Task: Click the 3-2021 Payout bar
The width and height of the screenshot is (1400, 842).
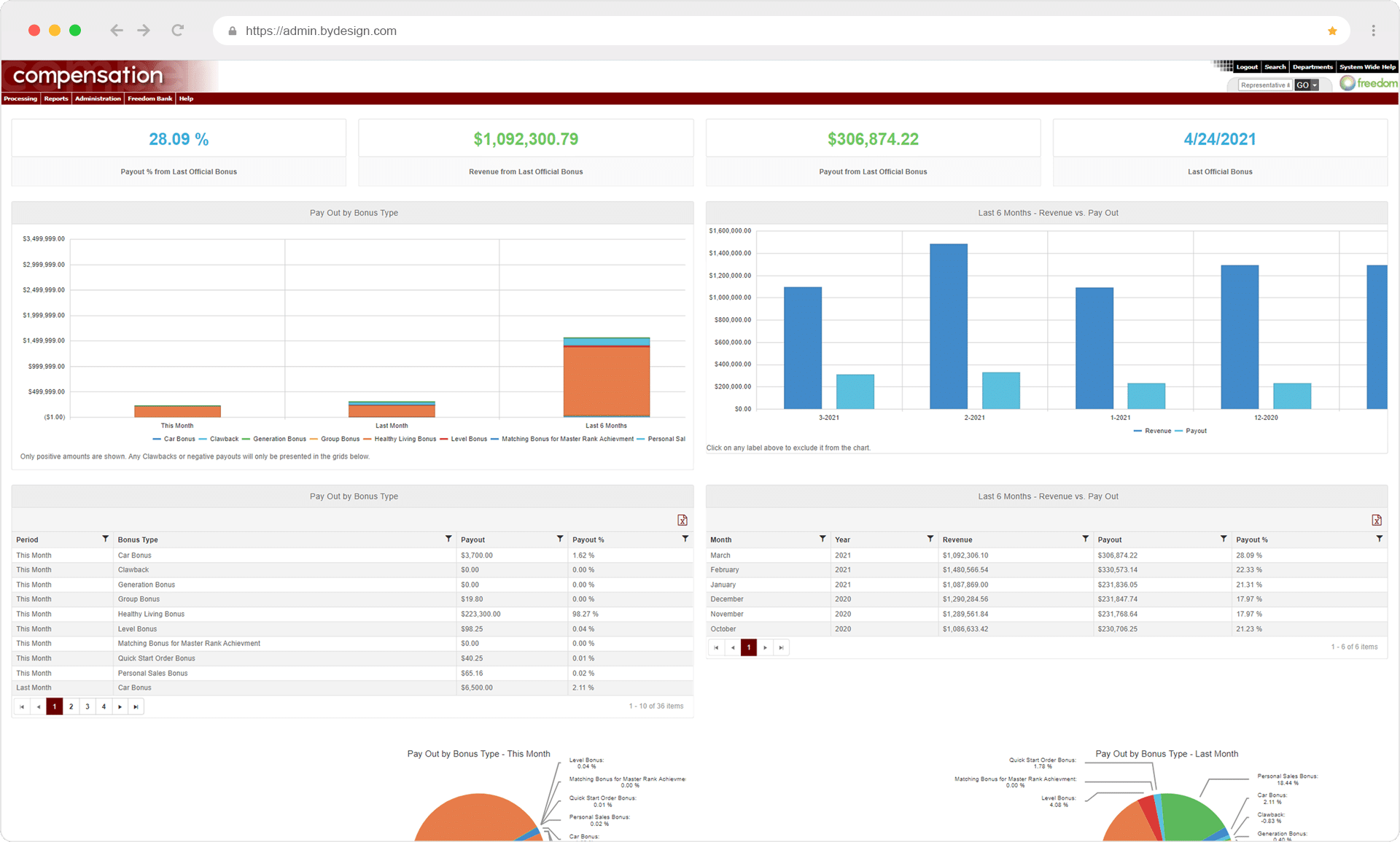Action: coord(855,391)
